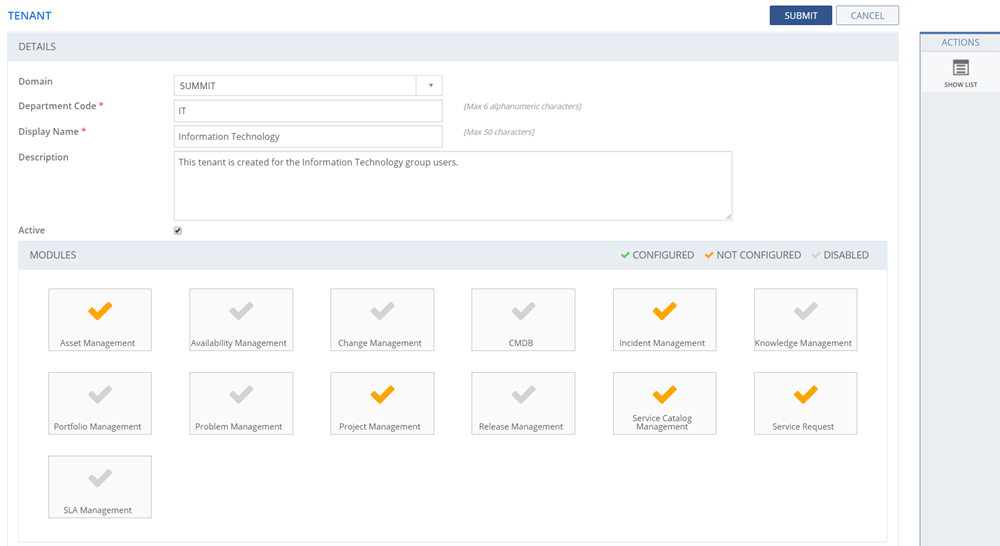Click the Display Name text field
1000x546 pixels.
coord(308,136)
